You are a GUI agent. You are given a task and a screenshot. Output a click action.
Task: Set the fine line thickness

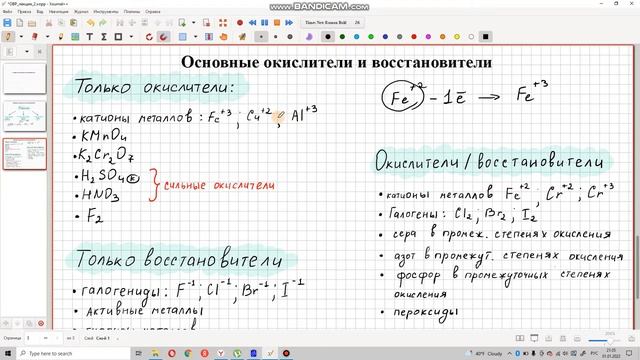pyautogui.click(x=261, y=37)
